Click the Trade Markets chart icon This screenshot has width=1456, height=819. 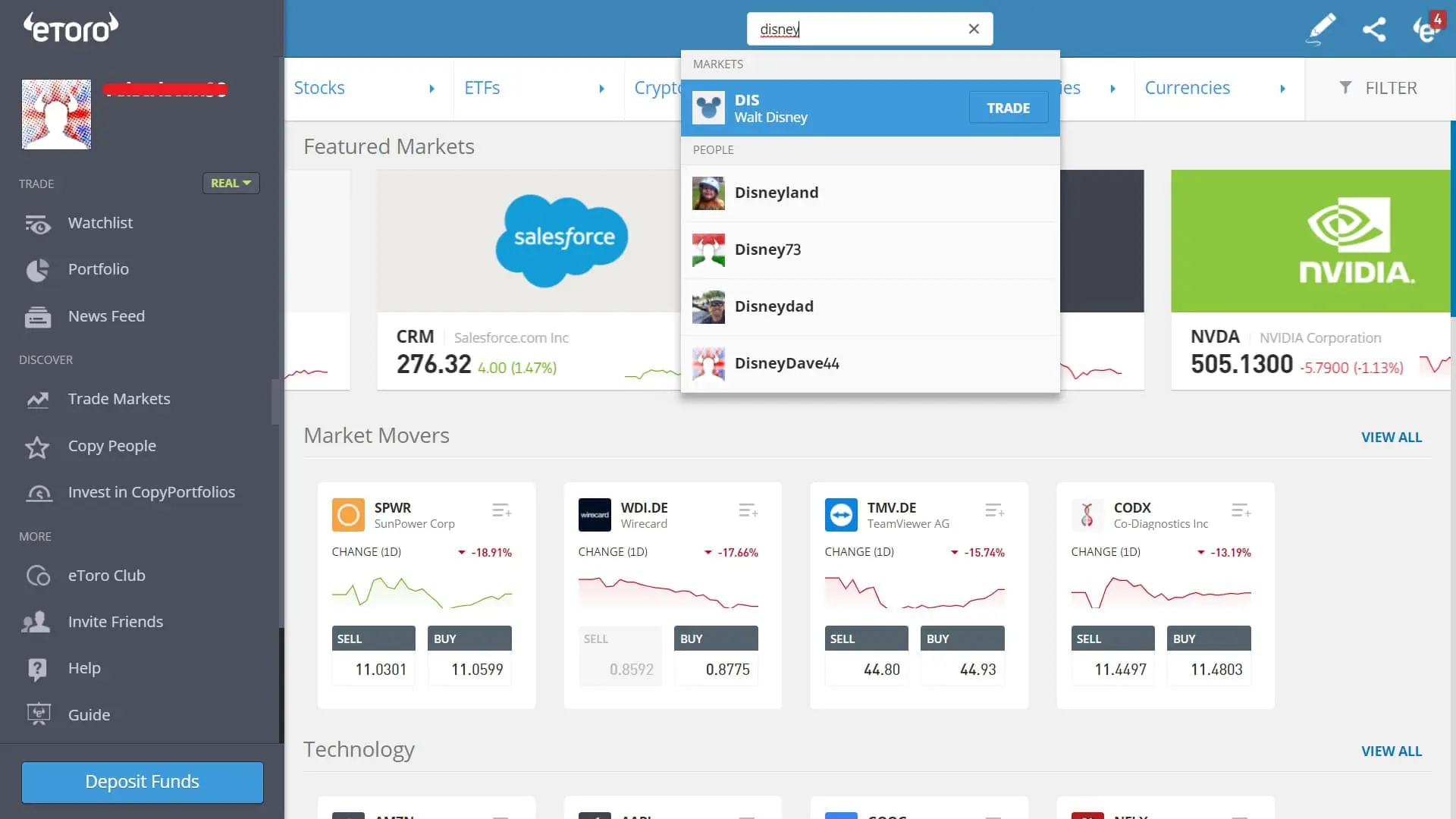[x=37, y=400]
